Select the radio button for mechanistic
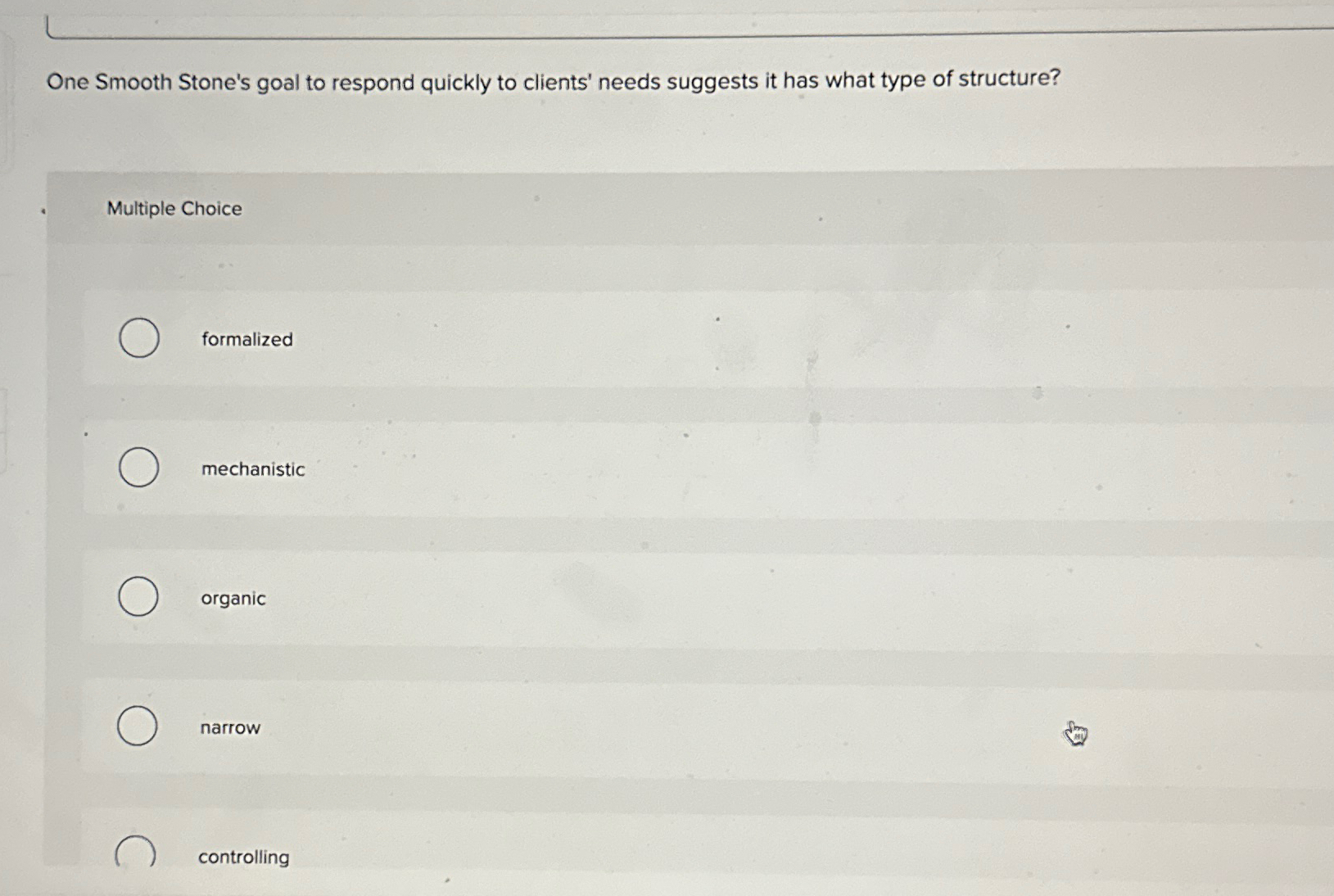 (x=138, y=468)
